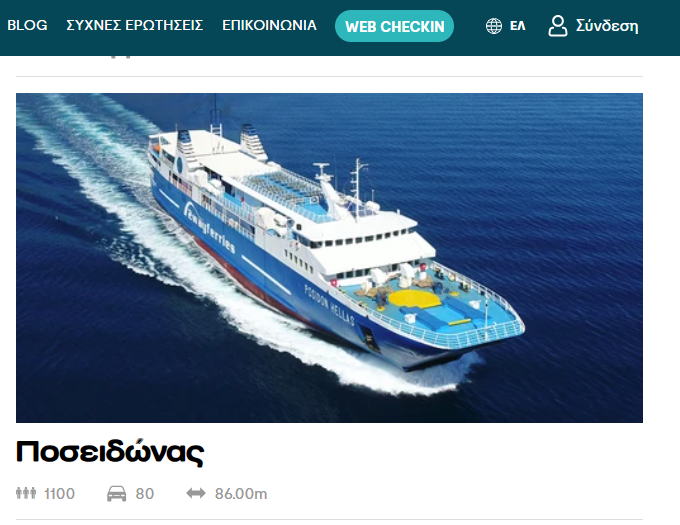
Task: Open the ΕΛ language selector
Action: click(x=517, y=26)
